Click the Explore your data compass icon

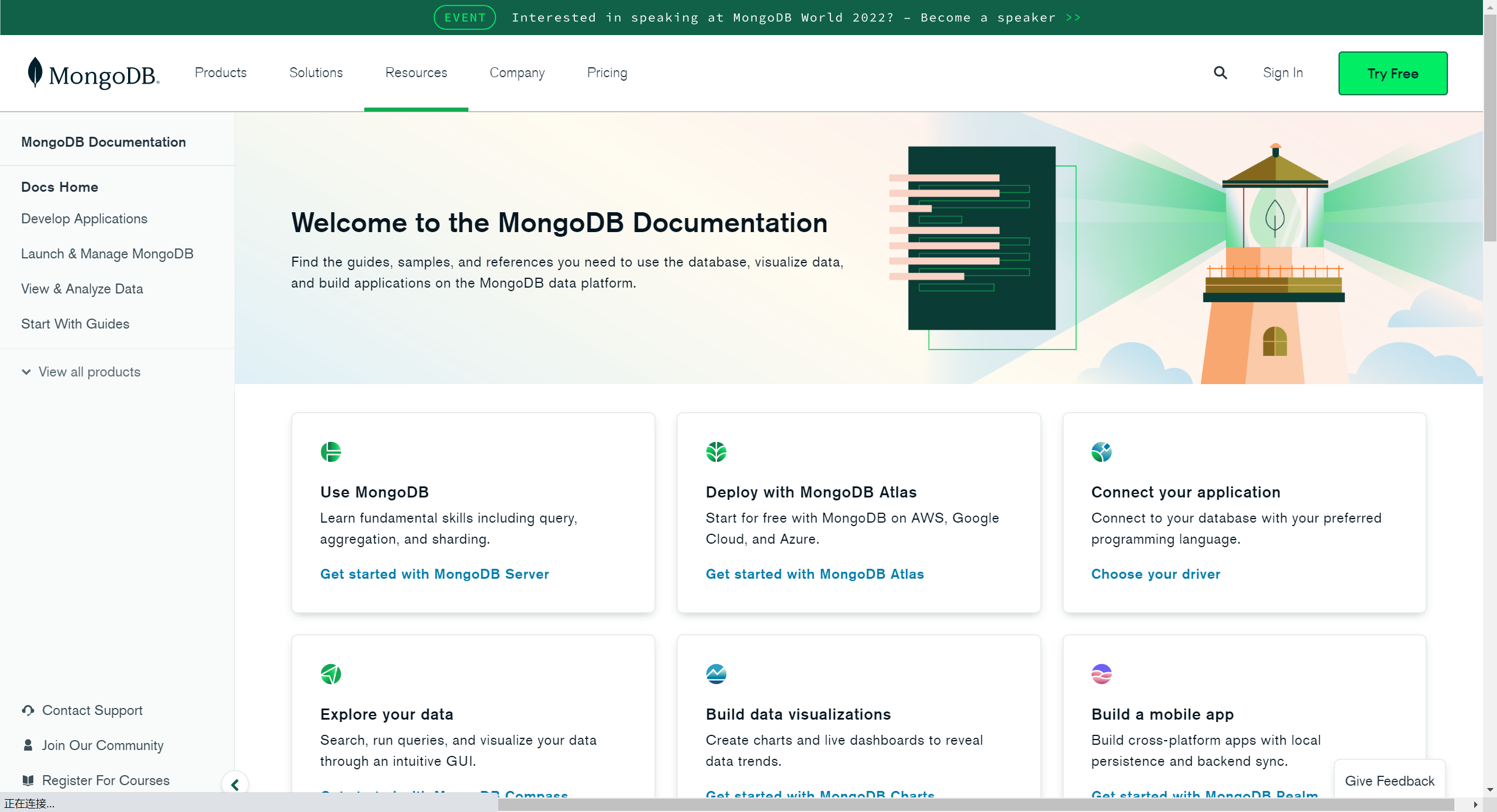[x=330, y=673]
